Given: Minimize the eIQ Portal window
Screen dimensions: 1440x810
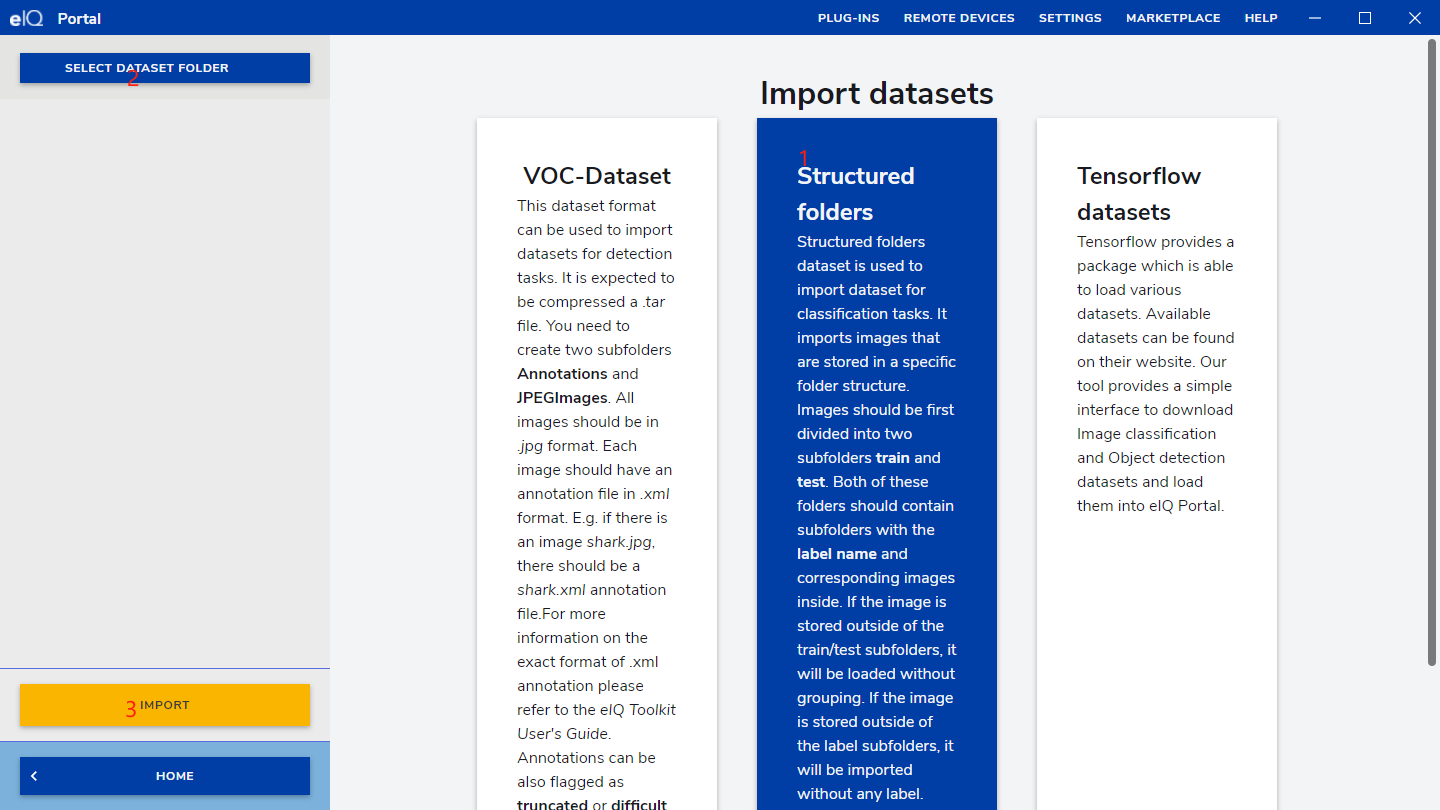Looking at the screenshot, I should click(x=1315, y=18).
